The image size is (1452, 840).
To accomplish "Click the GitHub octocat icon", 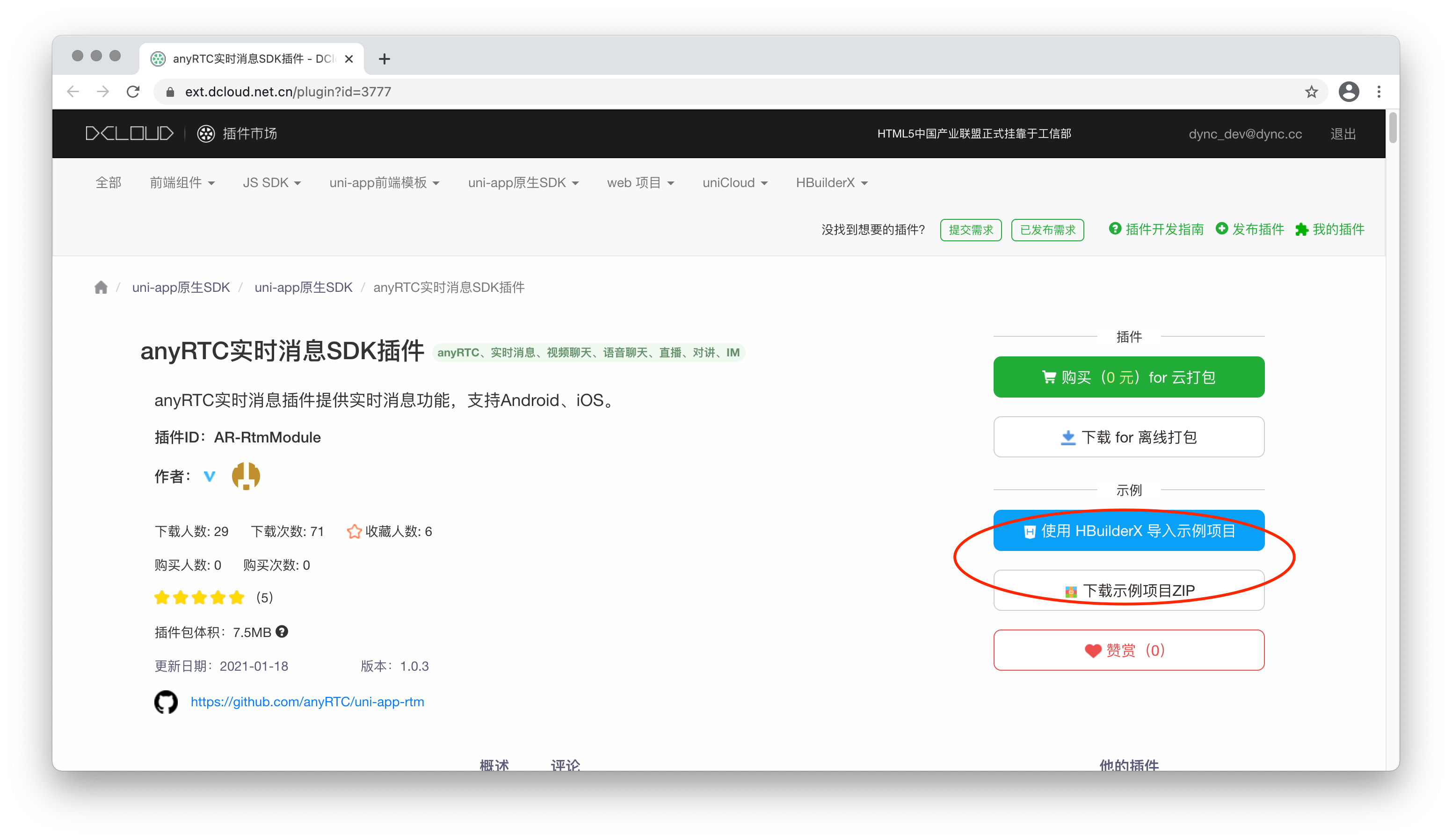I will 166,702.
